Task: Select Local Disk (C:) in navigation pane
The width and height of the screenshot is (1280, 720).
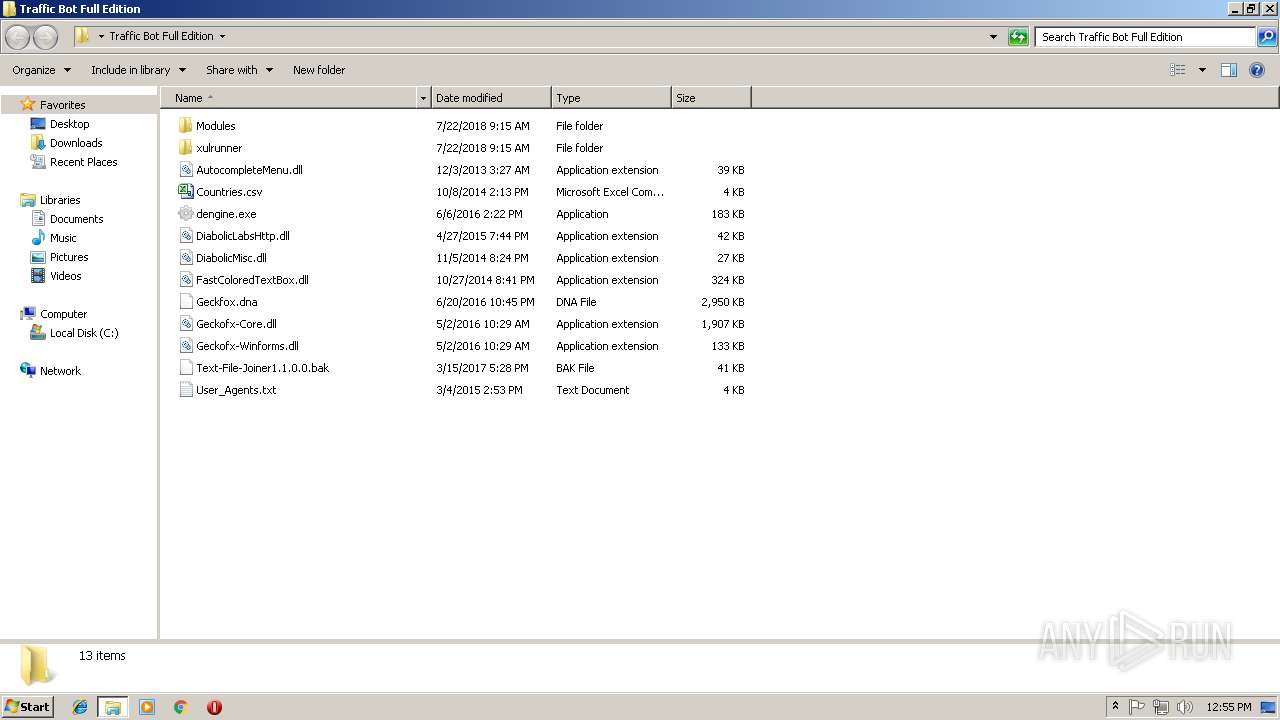Action: click(84, 333)
